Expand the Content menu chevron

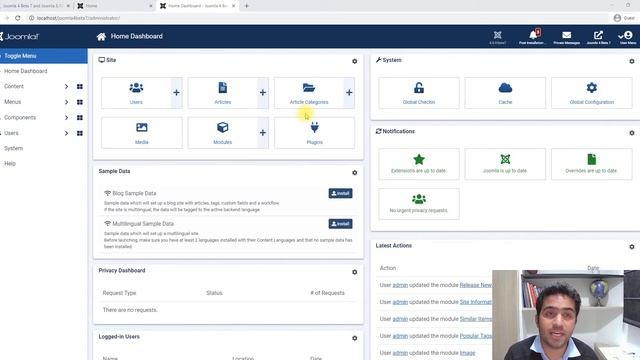pos(66,87)
